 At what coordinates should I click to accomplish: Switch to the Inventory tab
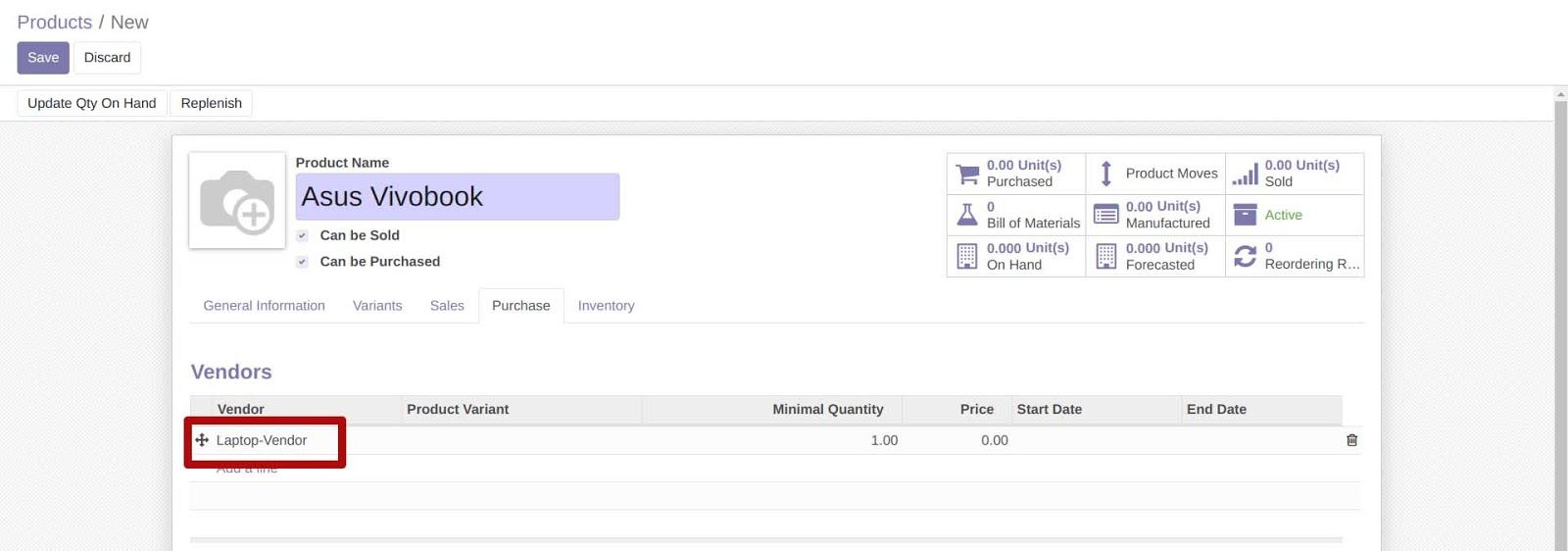pos(606,306)
